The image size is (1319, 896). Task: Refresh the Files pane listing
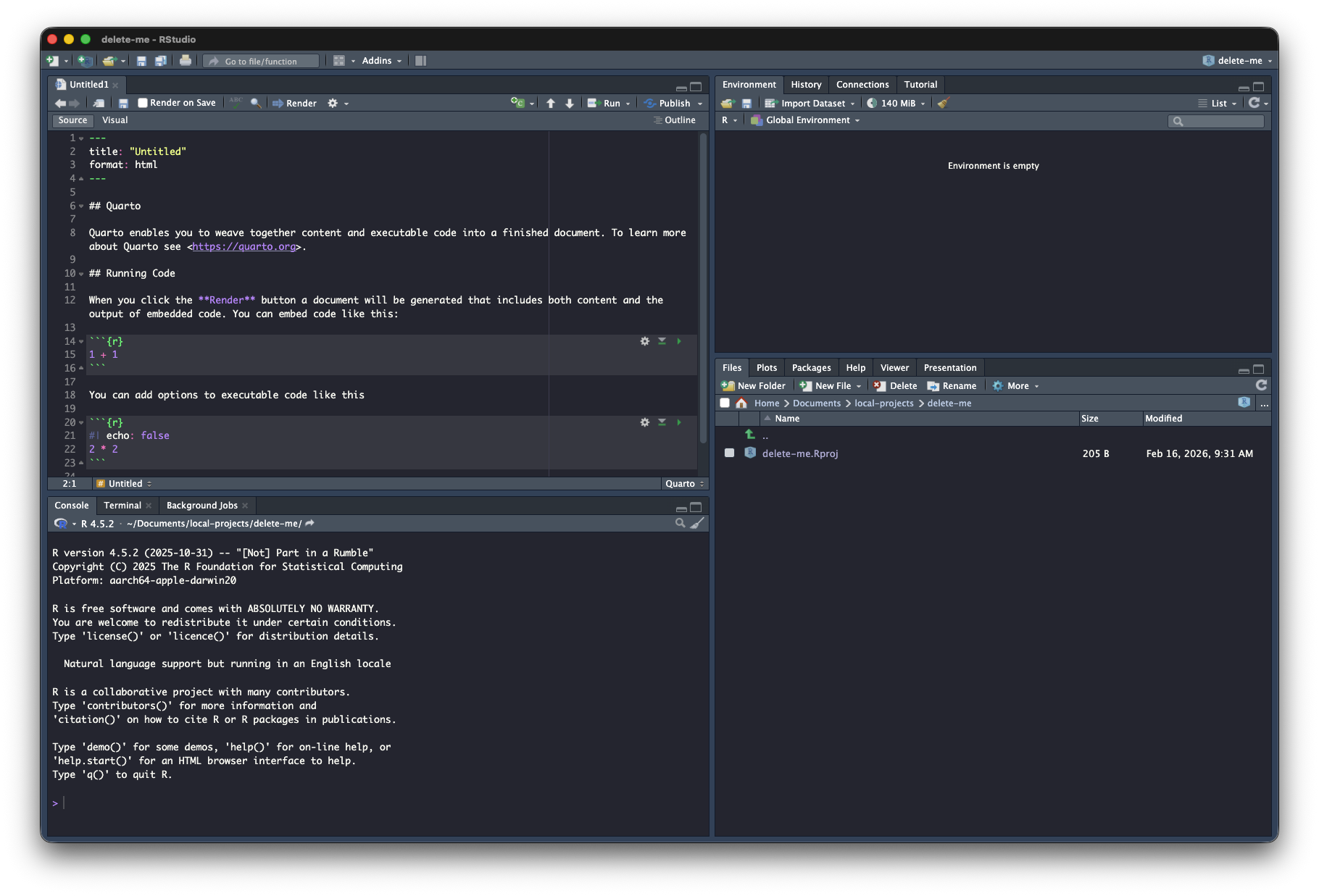[1261, 385]
